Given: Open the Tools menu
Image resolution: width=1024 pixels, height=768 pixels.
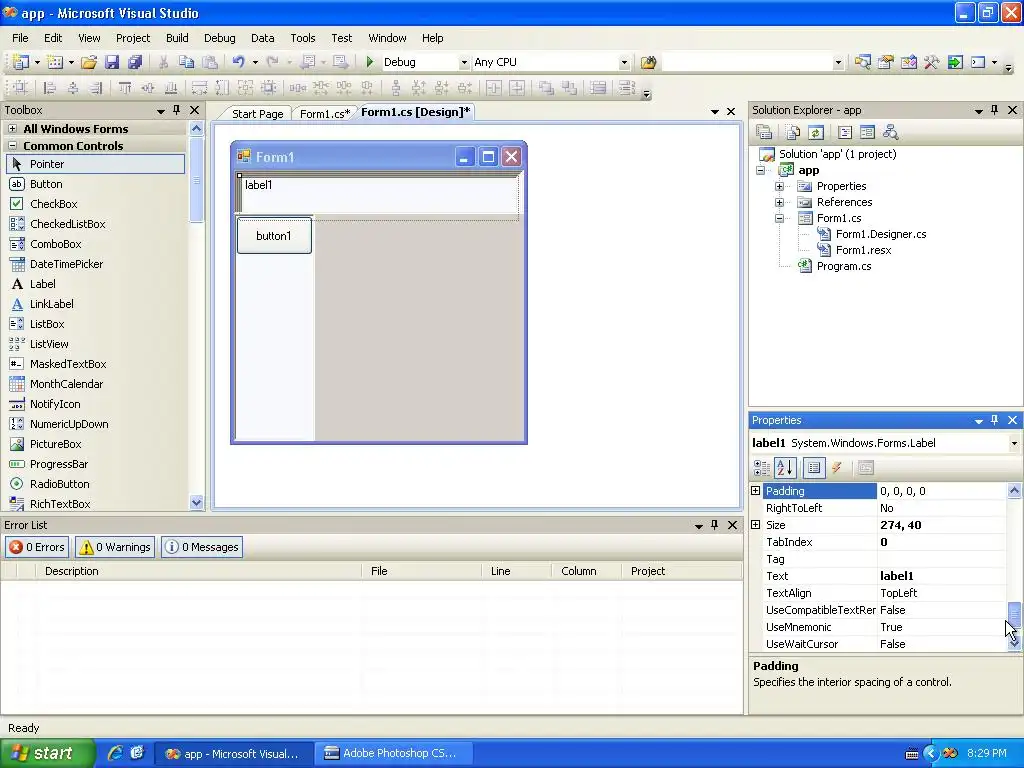Looking at the screenshot, I should (302, 38).
